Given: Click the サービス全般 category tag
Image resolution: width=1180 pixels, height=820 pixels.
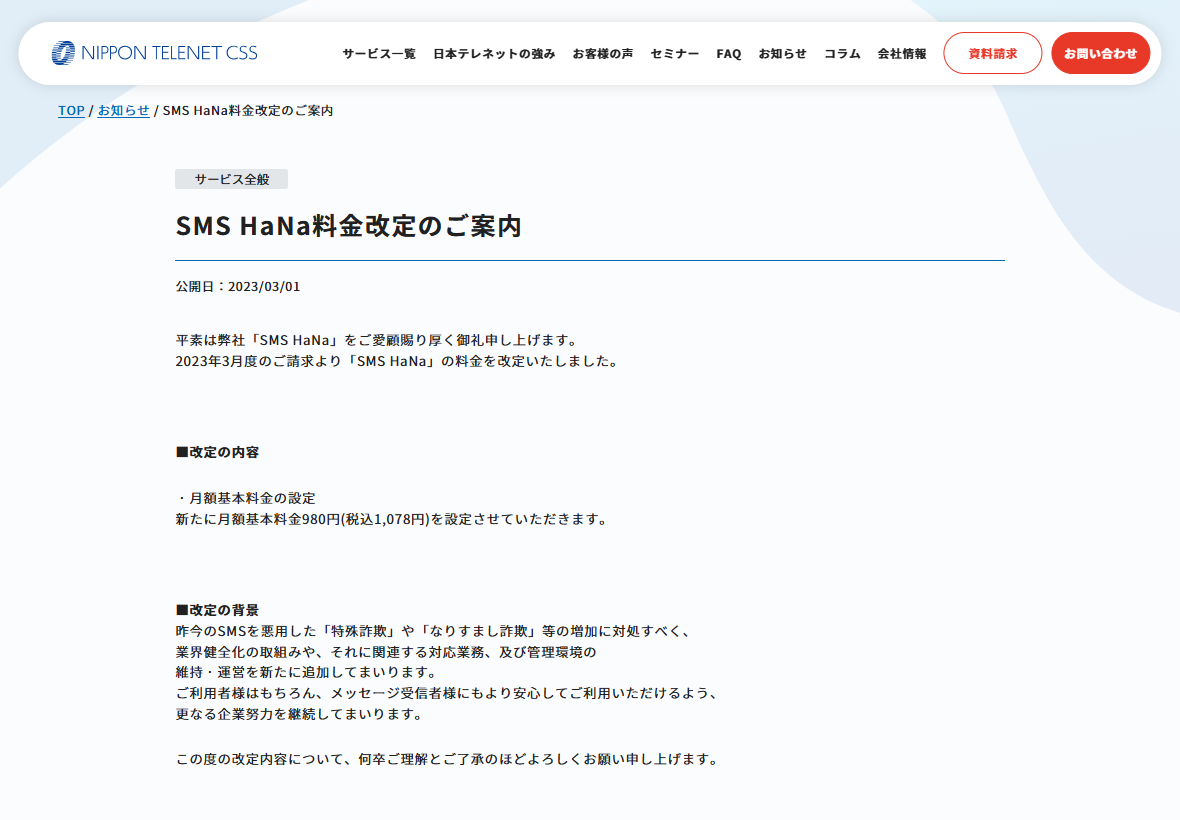Looking at the screenshot, I should [x=232, y=179].
